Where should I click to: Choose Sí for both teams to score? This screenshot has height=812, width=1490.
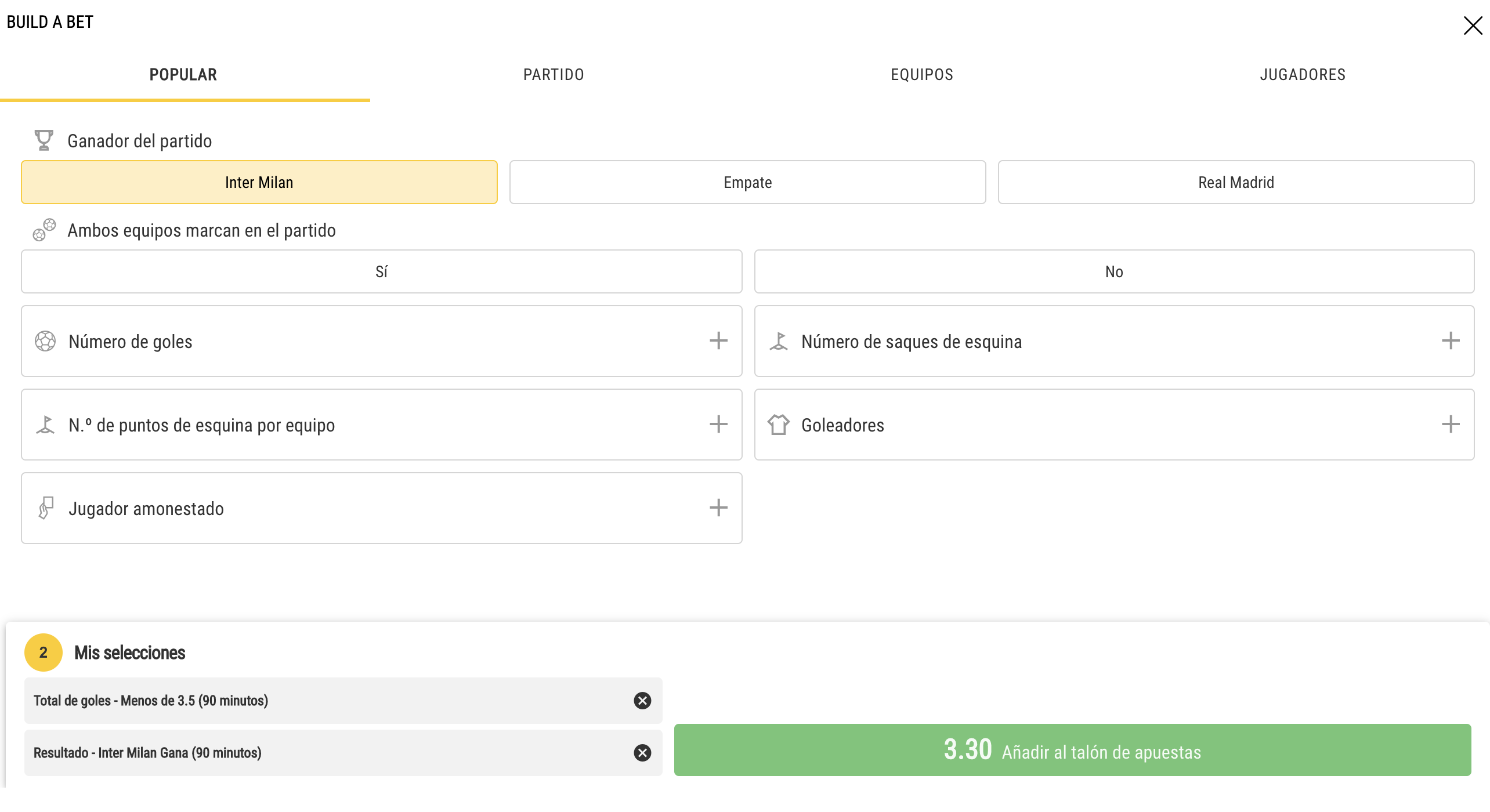382,271
